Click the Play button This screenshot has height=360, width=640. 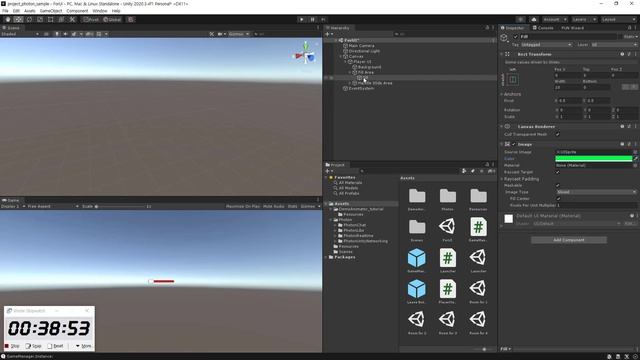tap(302, 20)
